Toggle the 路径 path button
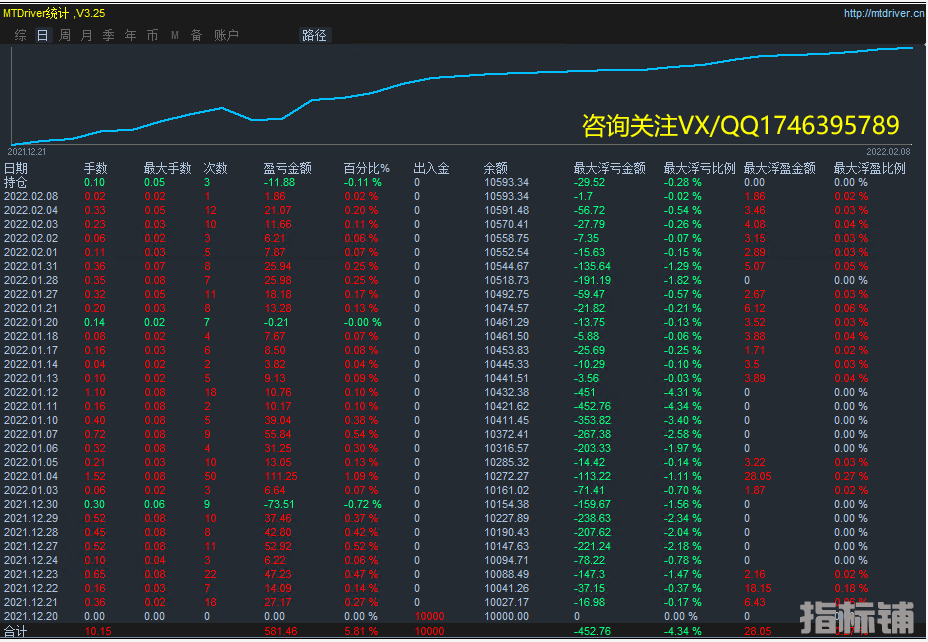Viewport: 928px width, 642px height. pos(314,35)
